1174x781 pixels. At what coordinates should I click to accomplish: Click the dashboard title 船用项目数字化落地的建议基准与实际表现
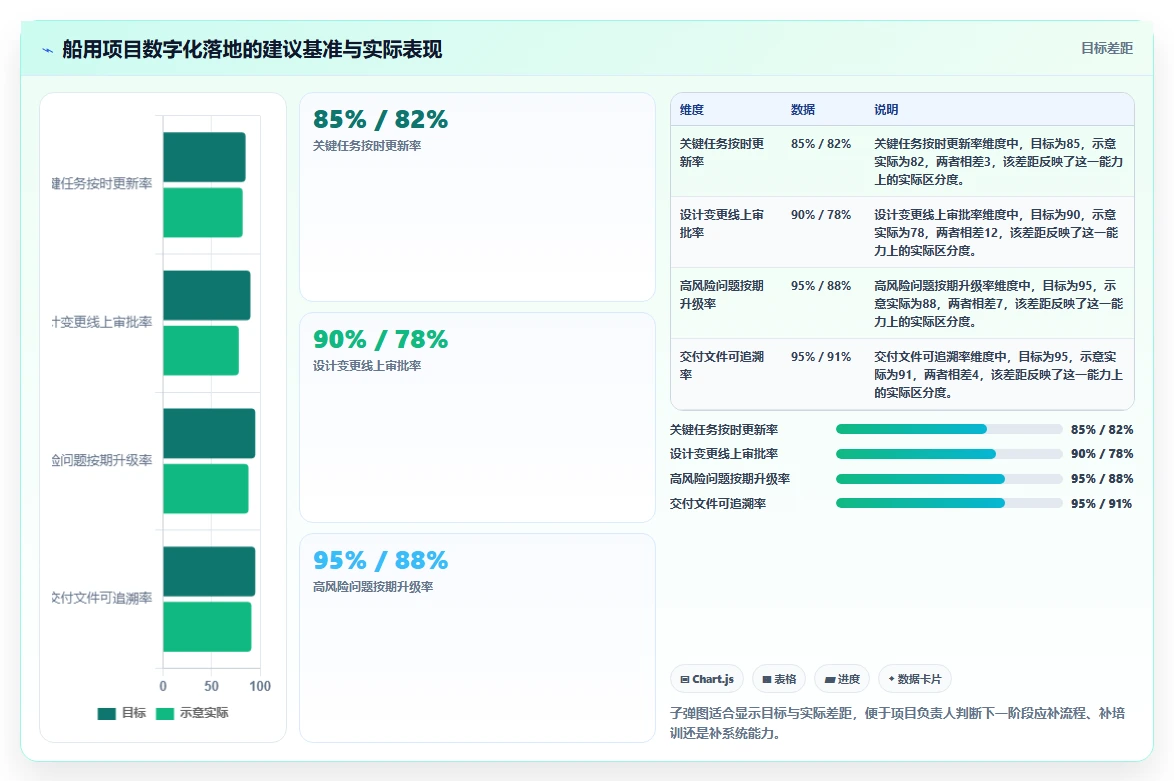(252, 49)
